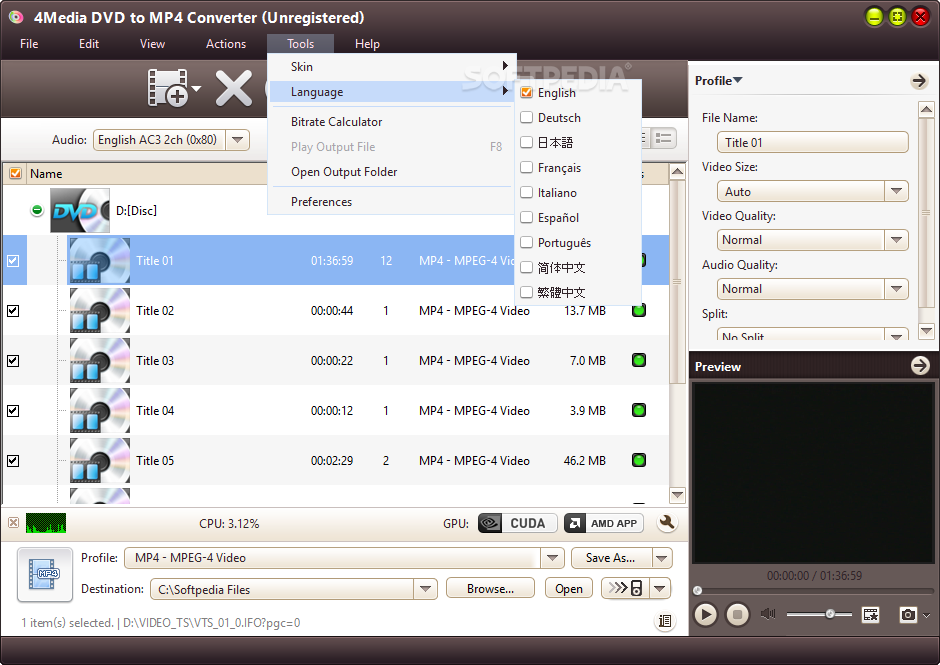This screenshot has width=940, height=665.
Task: Select Bitrate Calculator menu item
Action: pyautogui.click(x=392, y=122)
